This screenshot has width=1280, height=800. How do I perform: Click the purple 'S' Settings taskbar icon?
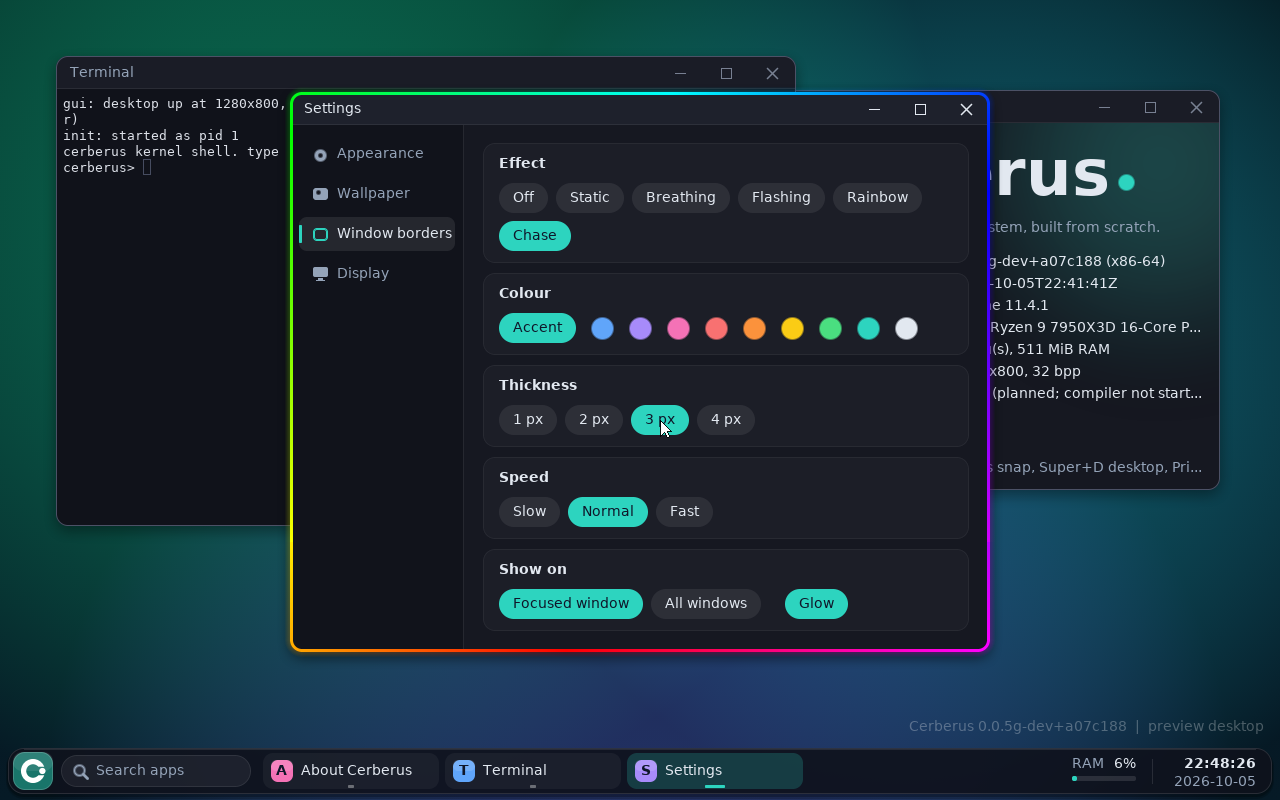click(x=646, y=770)
